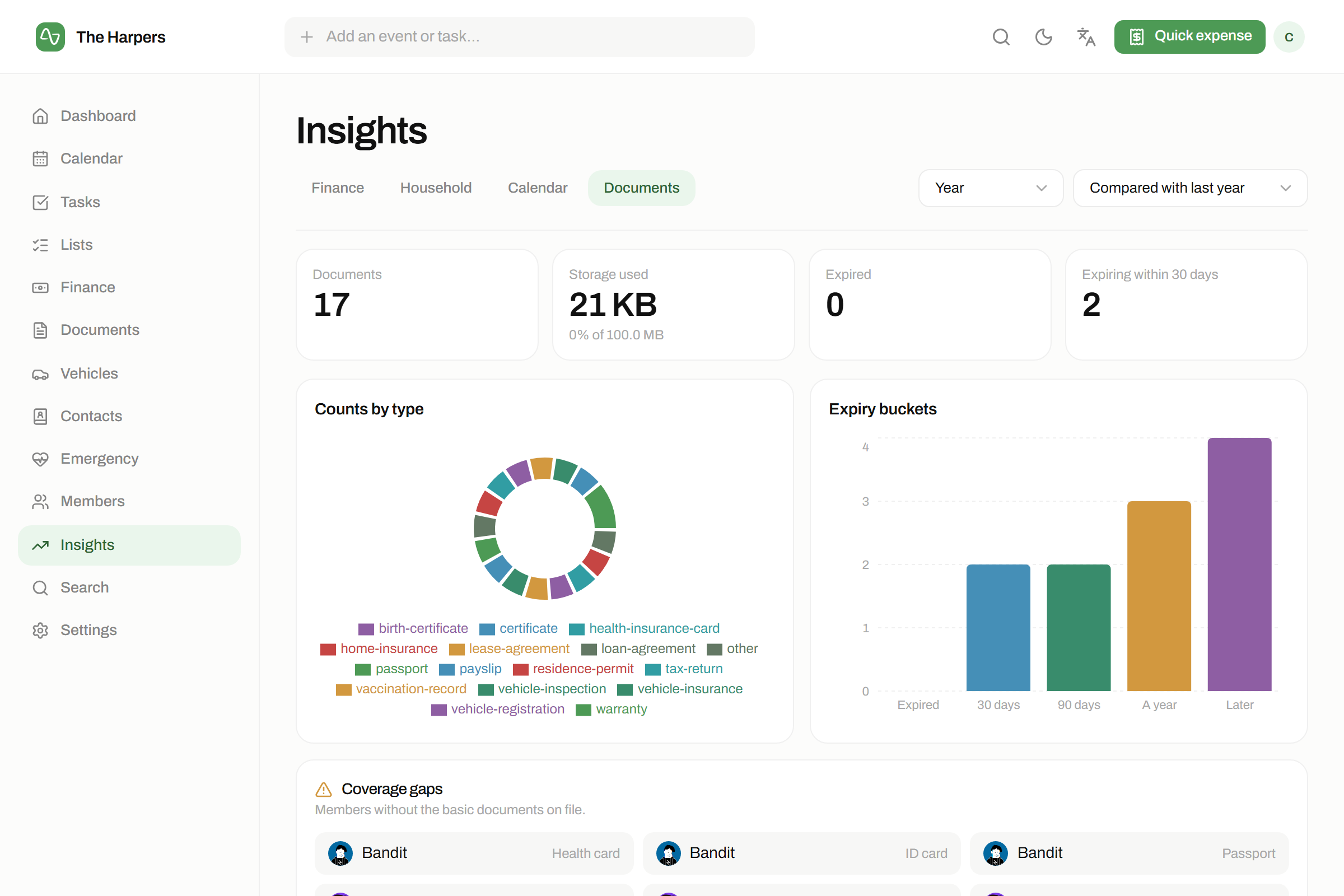Viewport: 1344px width, 896px height.
Task: Switch to the Household tab
Action: pyautogui.click(x=436, y=188)
